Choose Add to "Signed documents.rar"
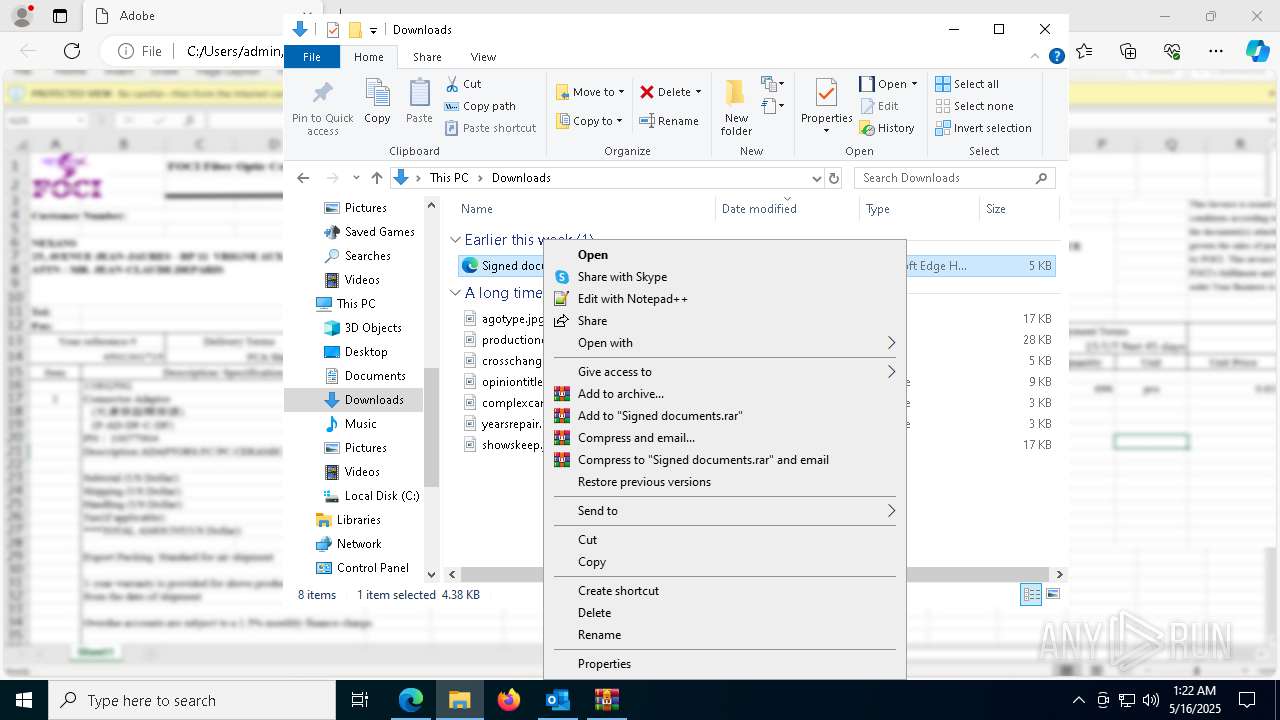This screenshot has width=1280, height=720. (x=725, y=416)
